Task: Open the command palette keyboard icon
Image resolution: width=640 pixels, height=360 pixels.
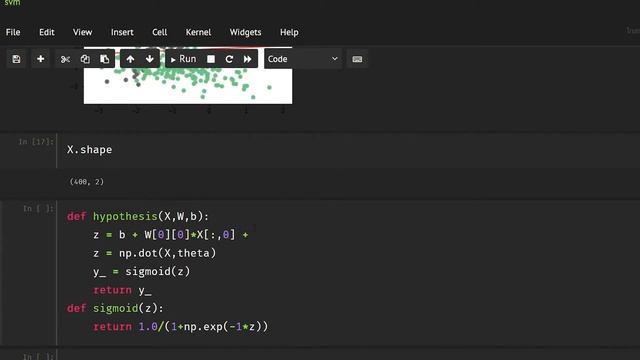Action: click(x=357, y=59)
